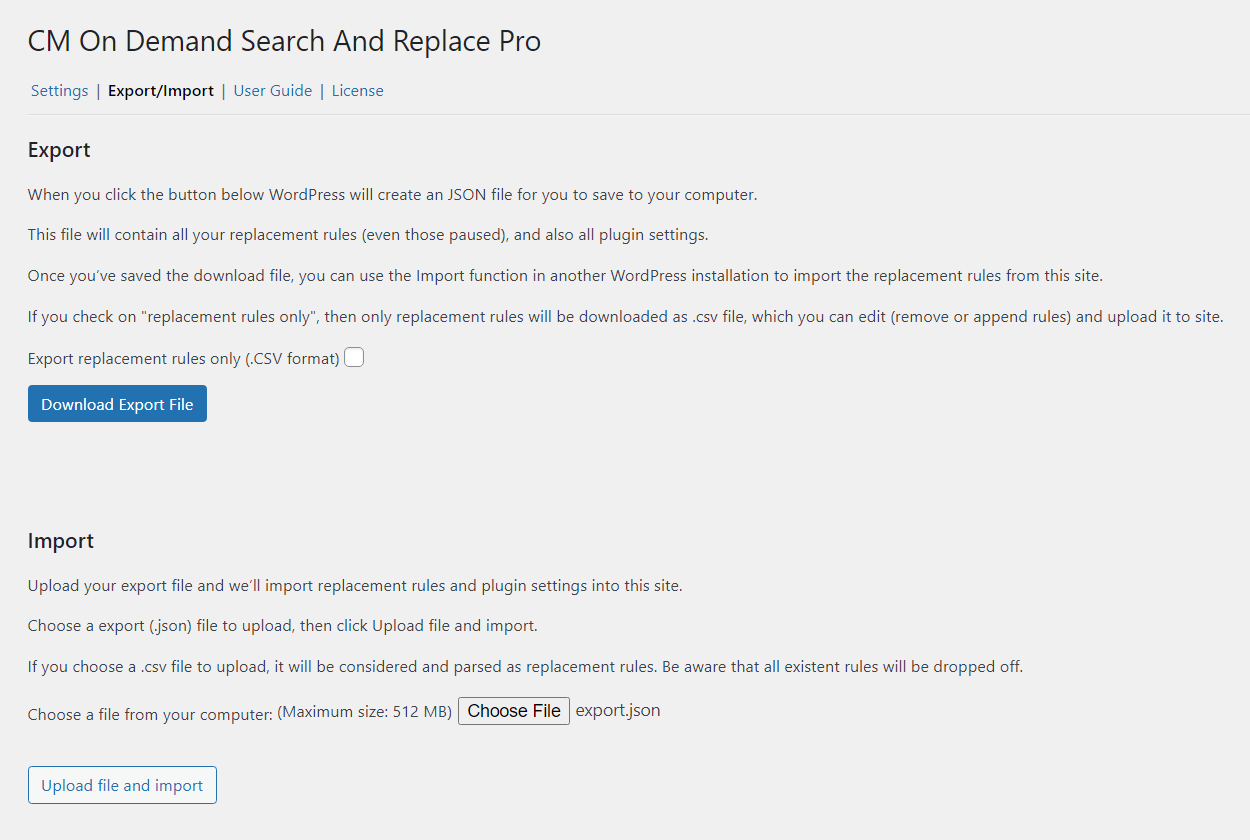Click the "If you choose a .csv file" warning text
Image resolution: width=1250 pixels, height=840 pixels.
click(x=525, y=666)
